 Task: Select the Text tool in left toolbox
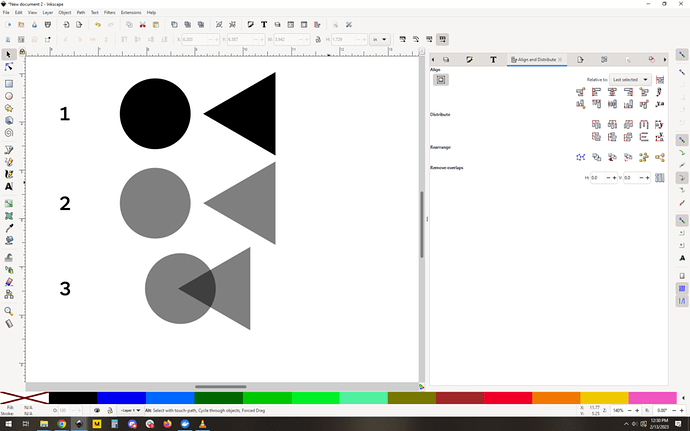9,186
